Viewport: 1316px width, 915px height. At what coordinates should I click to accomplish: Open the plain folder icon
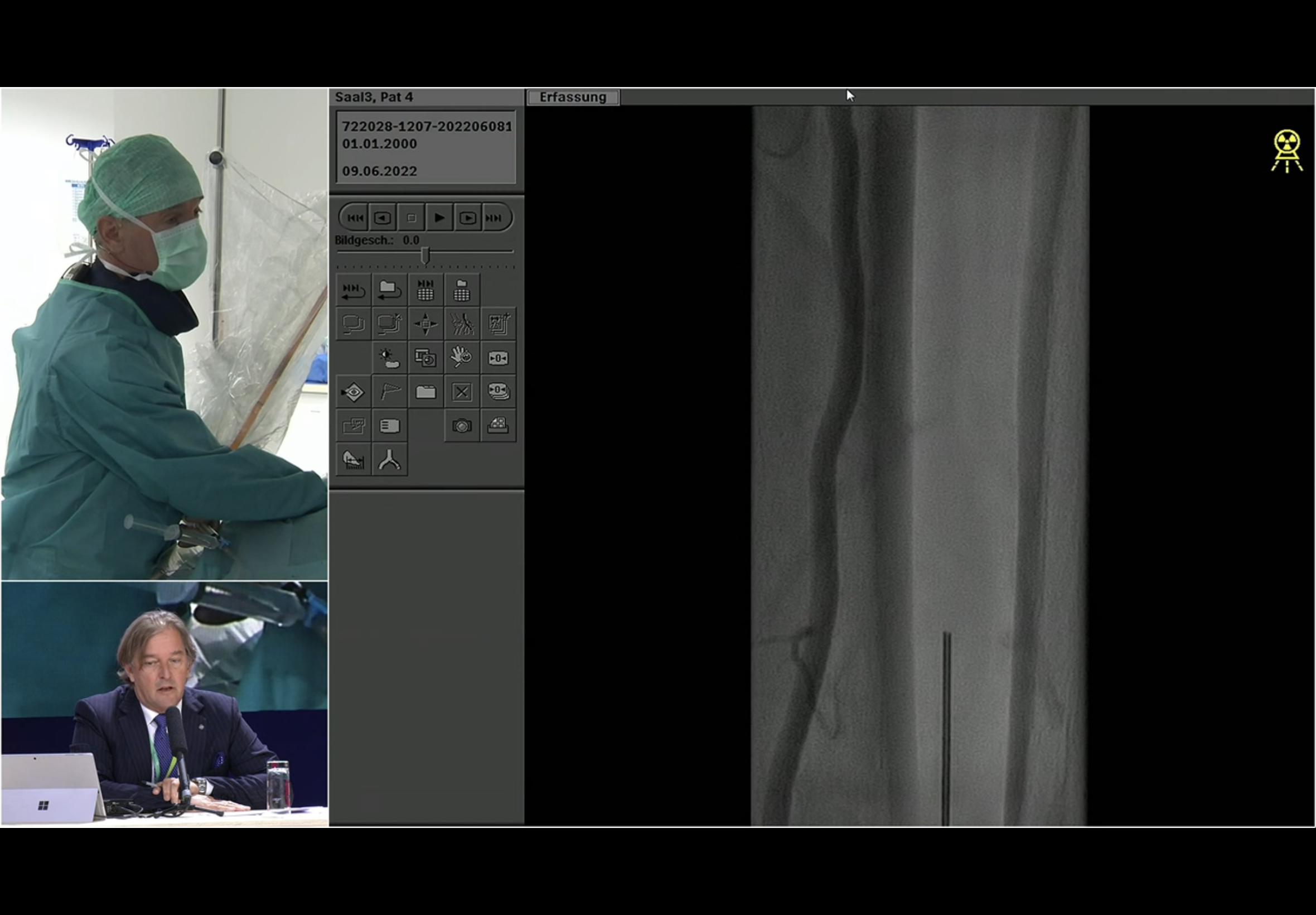[425, 392]
